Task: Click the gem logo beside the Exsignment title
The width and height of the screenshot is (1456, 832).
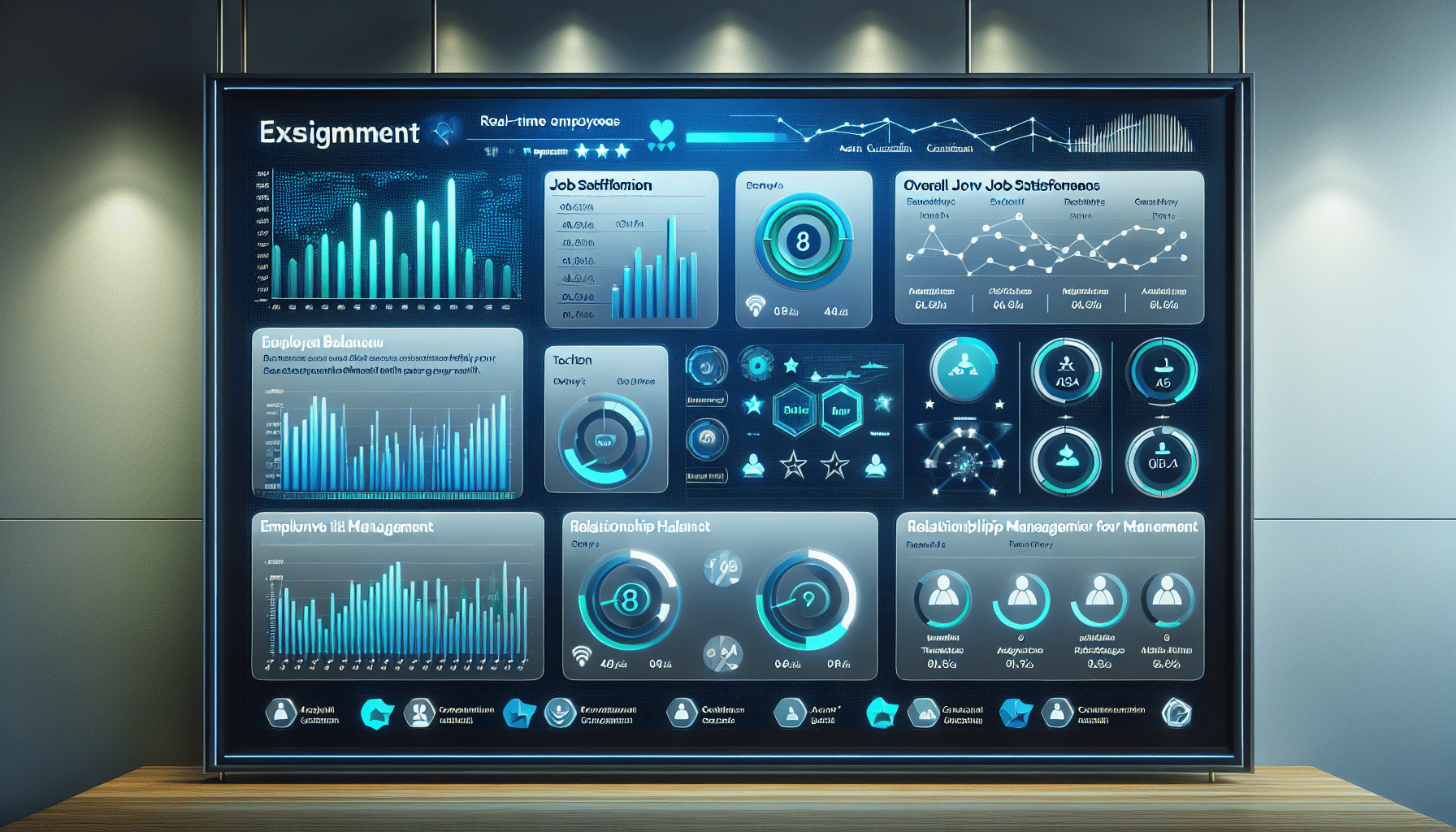Action: tap(443, 132)
